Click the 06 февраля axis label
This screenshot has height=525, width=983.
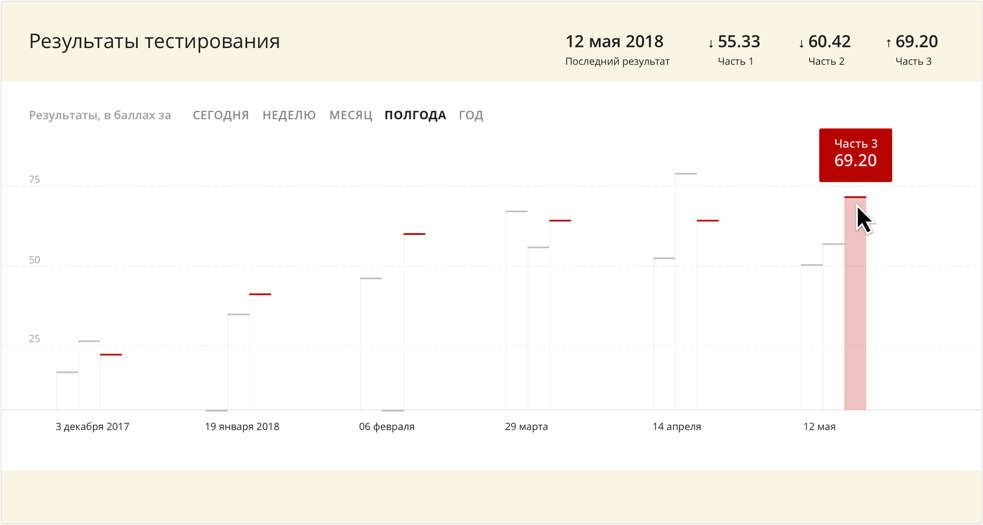click(x=386, y=427)
